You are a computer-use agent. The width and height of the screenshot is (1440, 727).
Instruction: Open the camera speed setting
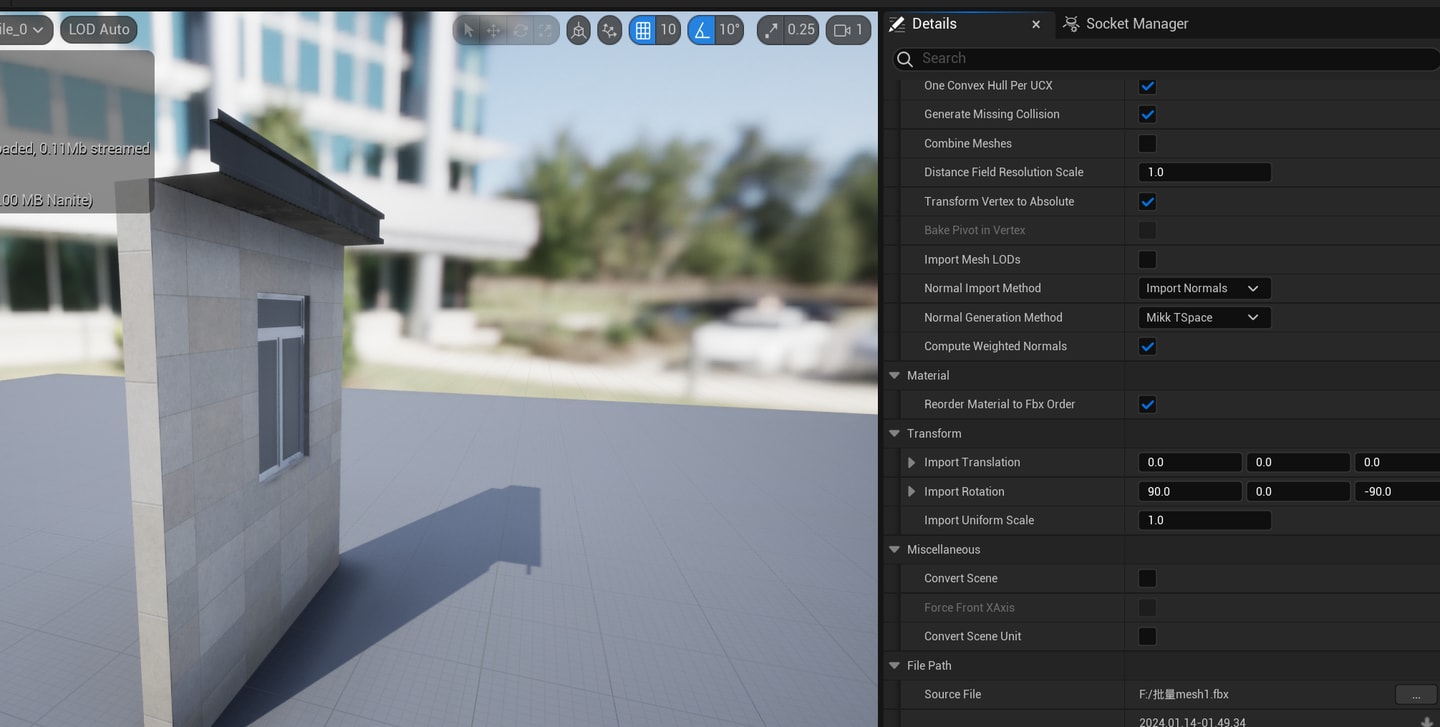848,30
